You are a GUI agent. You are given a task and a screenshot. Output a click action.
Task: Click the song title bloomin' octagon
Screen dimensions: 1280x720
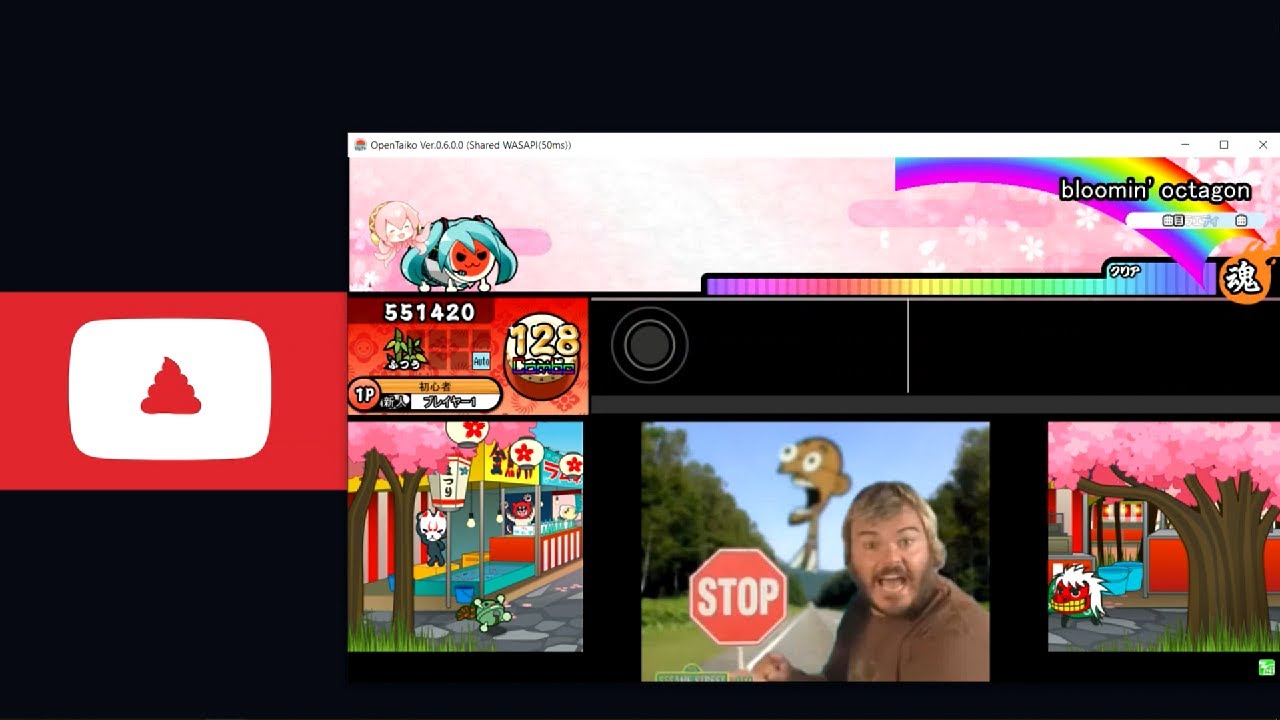[1155, 190]
